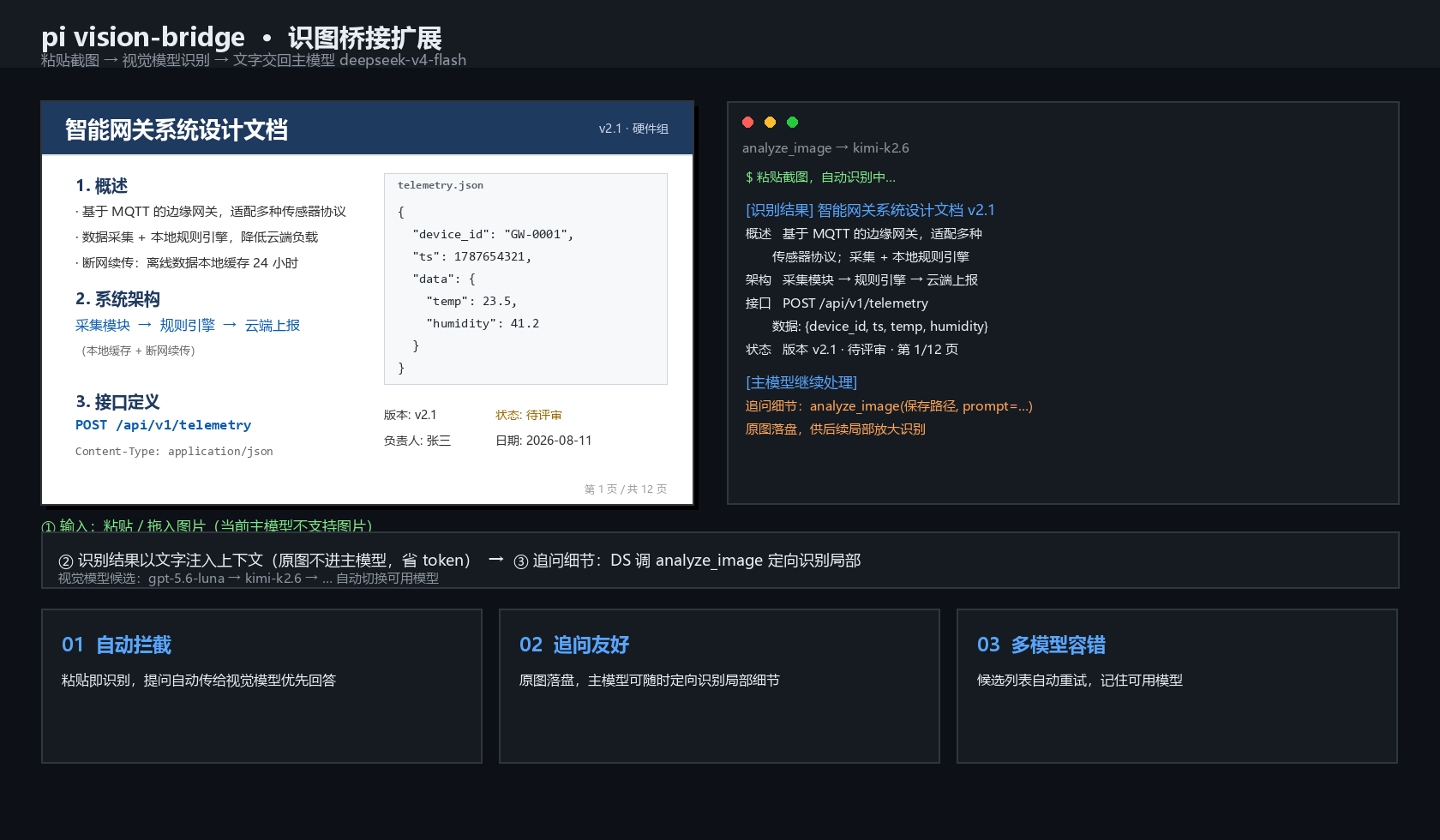
Task: Click the blue "[主模型继续处理]" heading
Action: 801,382
